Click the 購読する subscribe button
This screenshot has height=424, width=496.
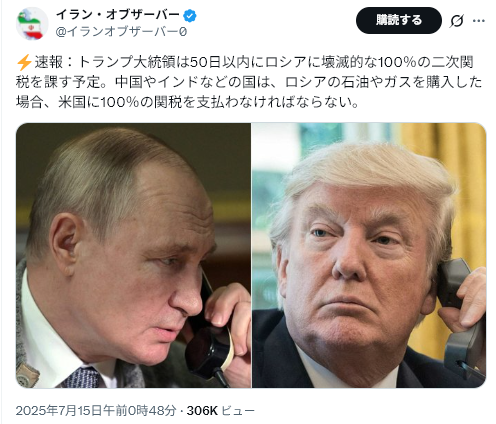399,20
